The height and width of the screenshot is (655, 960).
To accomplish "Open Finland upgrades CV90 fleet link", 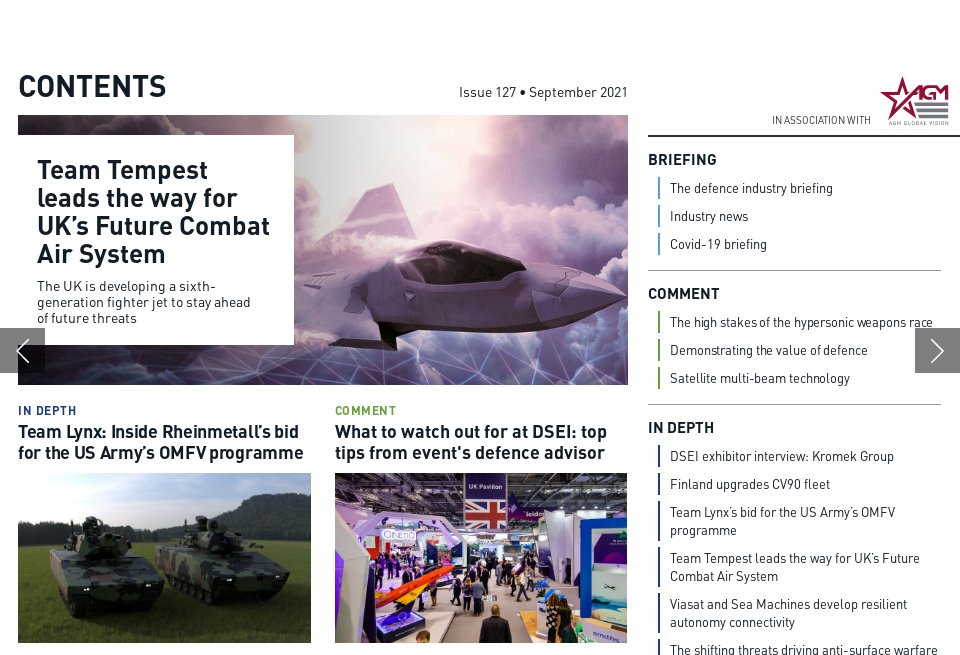I will pyautogui.click(x=749, y=484).
